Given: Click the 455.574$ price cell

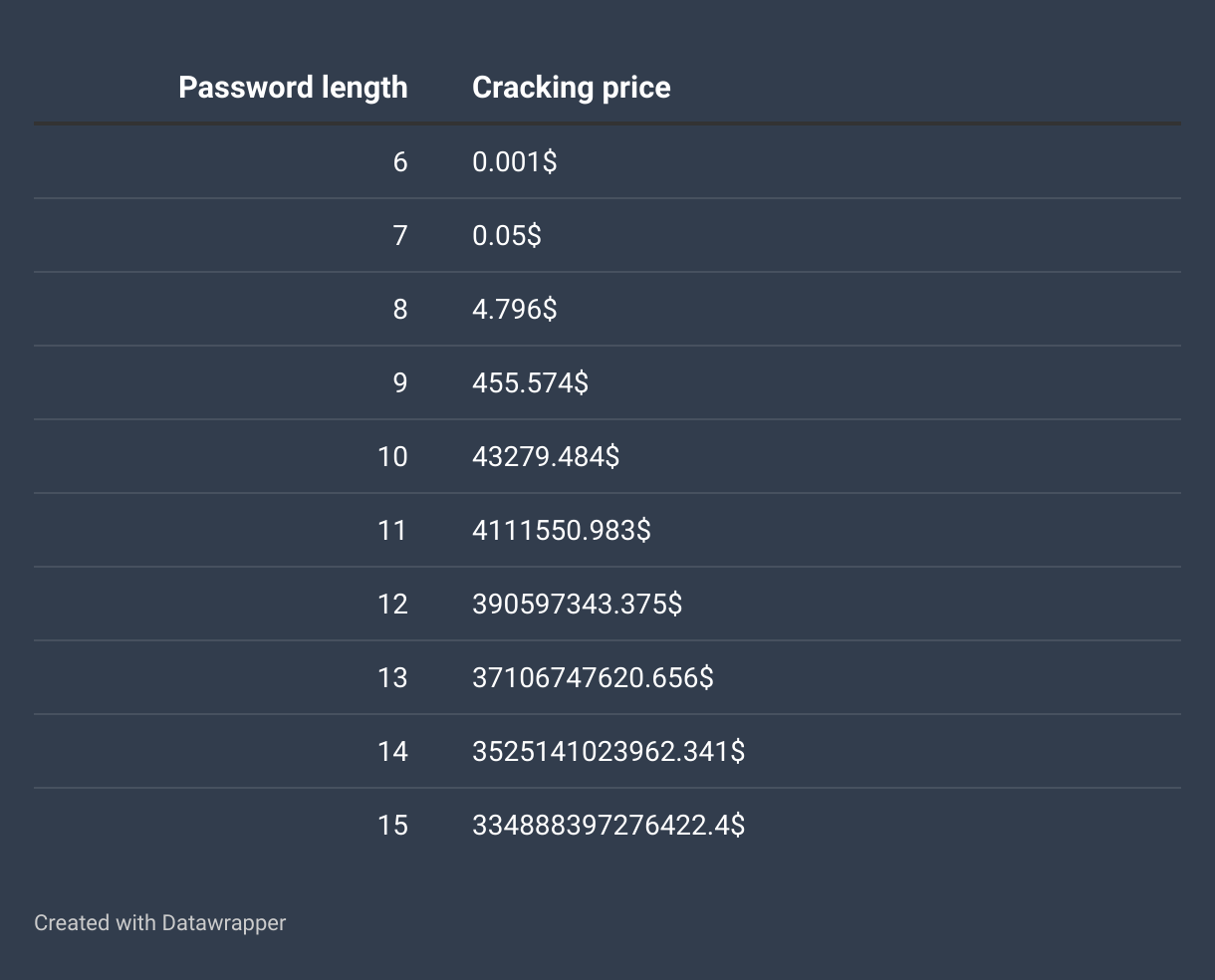Looking at the screenshot, I should [530, 382].
